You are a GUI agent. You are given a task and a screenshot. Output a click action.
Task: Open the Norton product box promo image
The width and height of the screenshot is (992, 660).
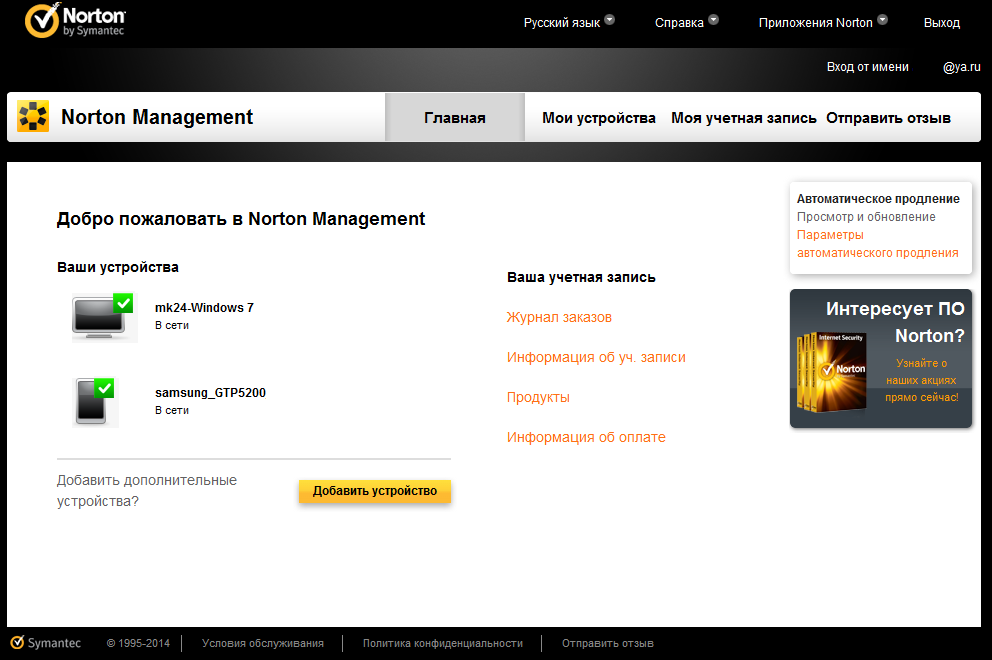(831, 372)
